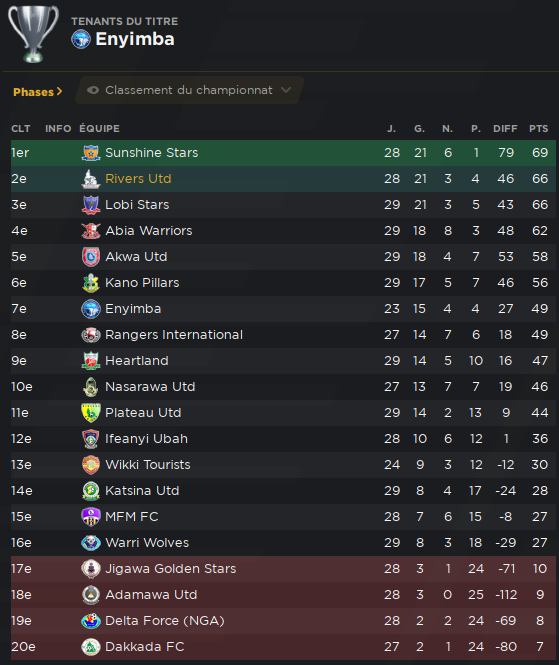Click the MFM FC purple crest
The width and height of the screenshot is (559, 665).
tap(91, 517)
